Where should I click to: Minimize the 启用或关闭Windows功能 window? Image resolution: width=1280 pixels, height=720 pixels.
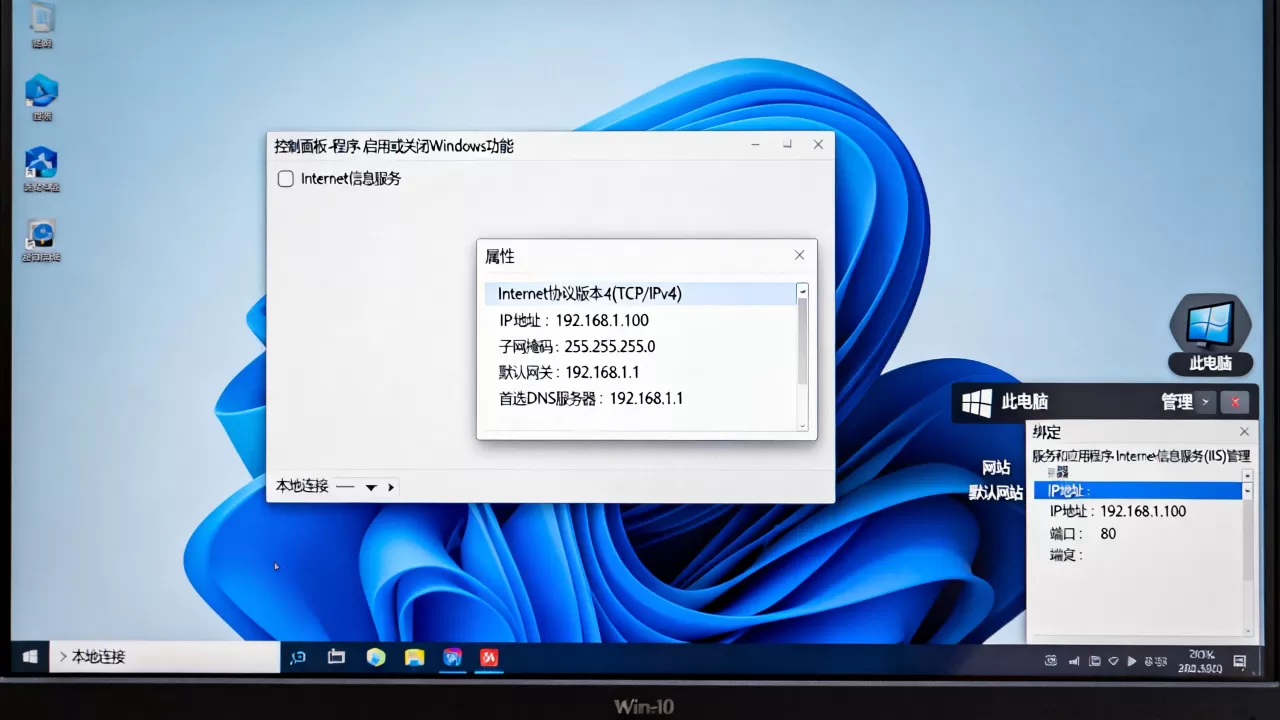click(x=755, y=145)
